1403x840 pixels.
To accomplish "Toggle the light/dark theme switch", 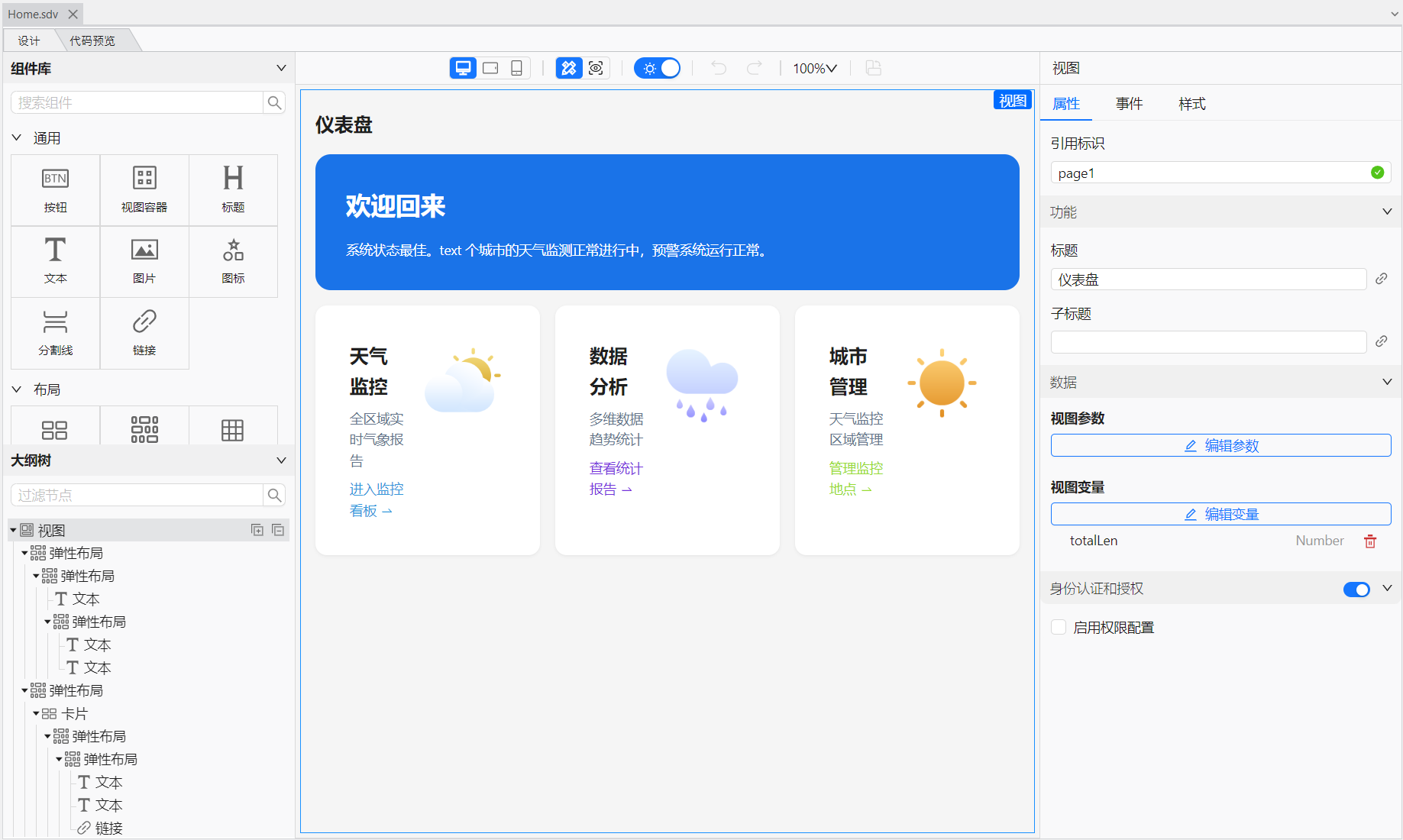I will (658, 68).
